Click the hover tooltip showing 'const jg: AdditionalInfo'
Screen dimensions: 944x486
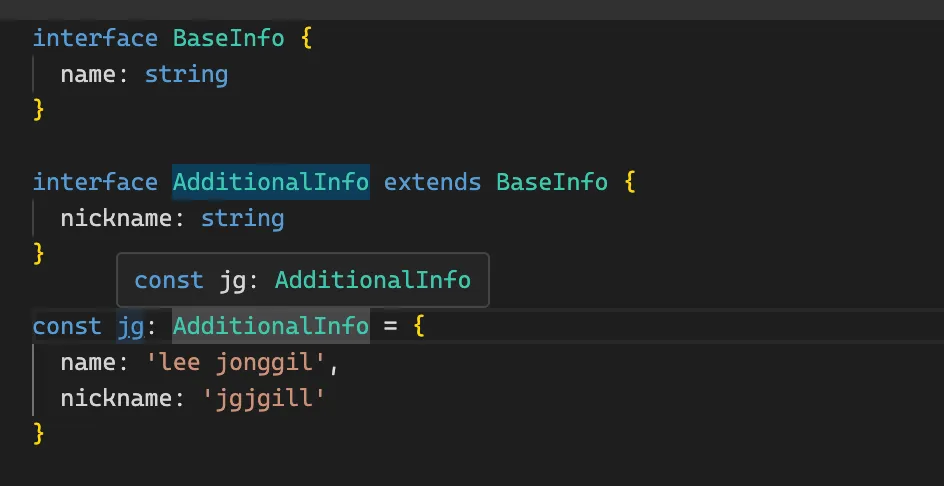pyautogui.click(x=302, y=280)
